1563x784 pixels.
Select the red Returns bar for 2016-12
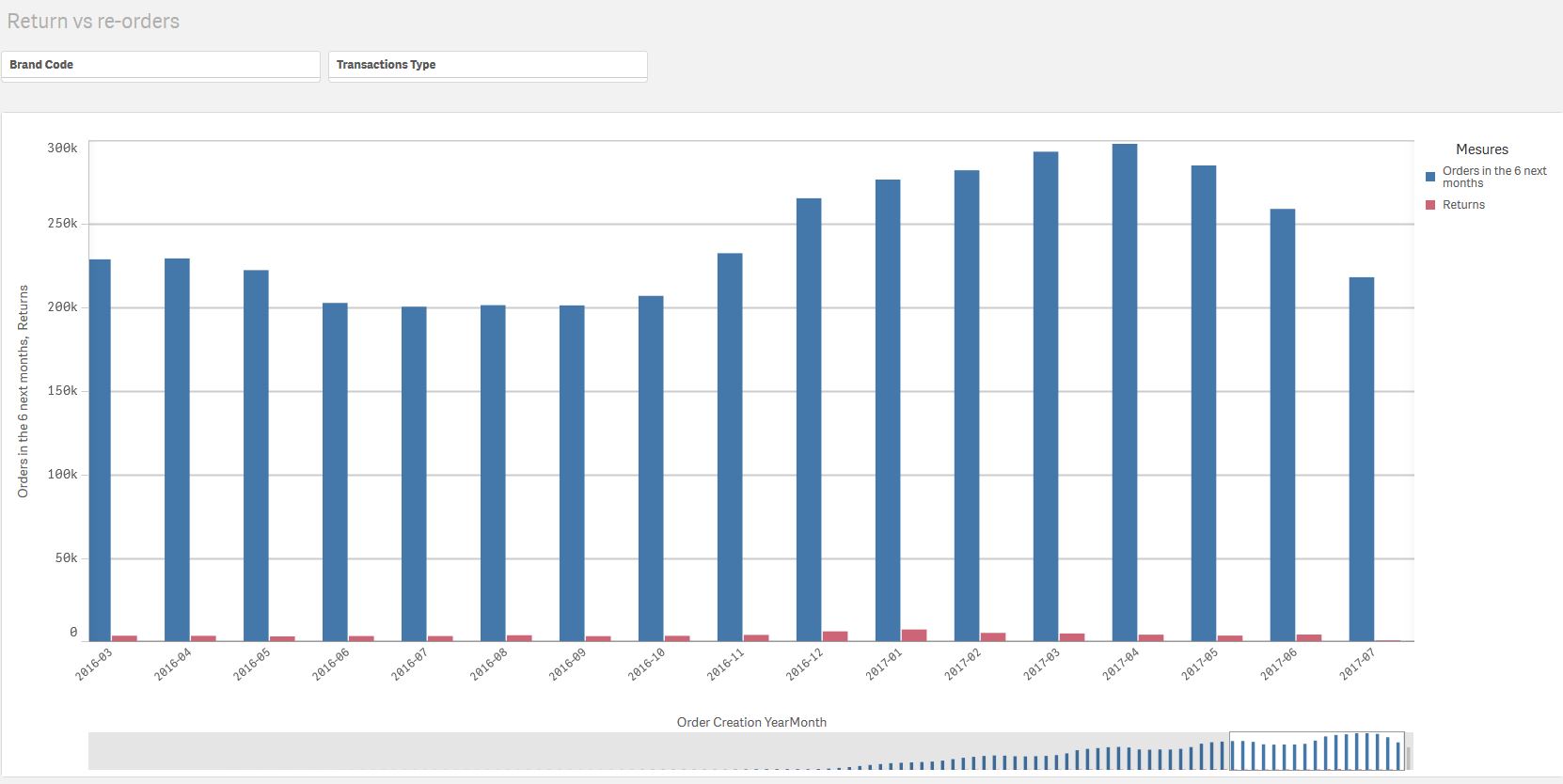coord(835,636)
